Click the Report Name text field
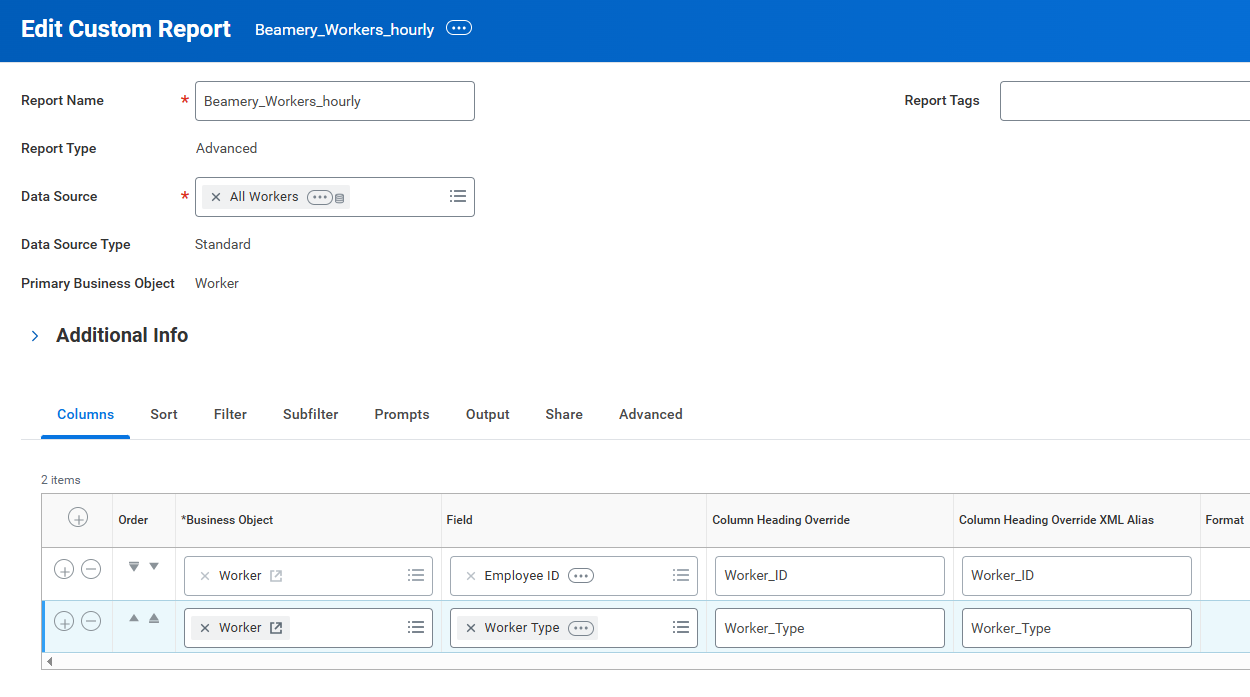Viewport: 1250px width, 697px height. 334,101
